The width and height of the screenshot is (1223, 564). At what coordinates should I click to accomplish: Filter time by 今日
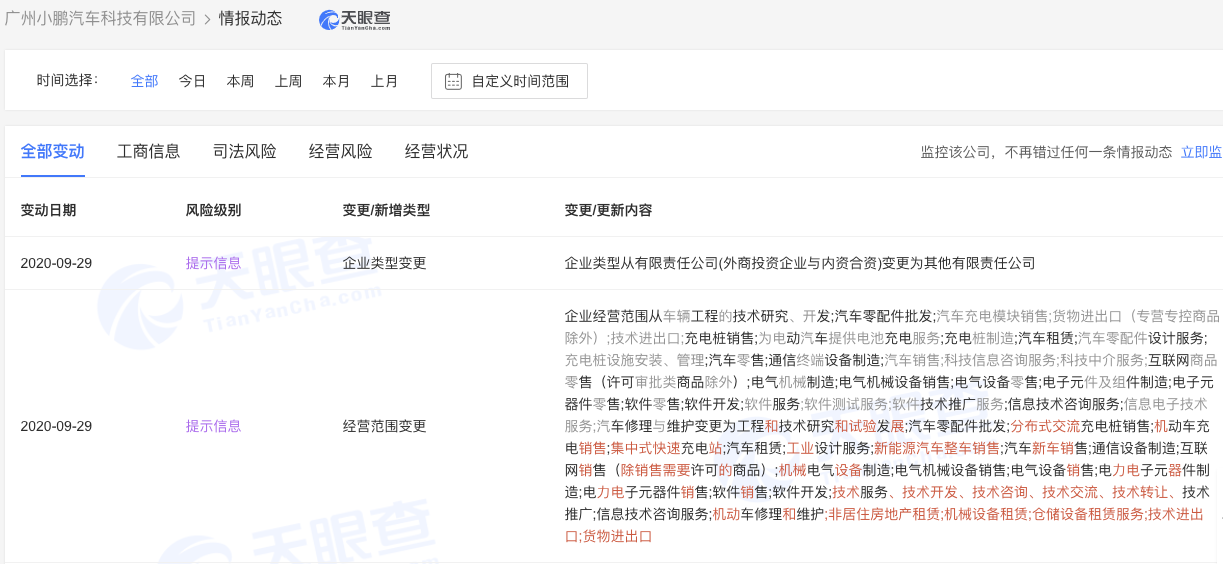[193, 81]
